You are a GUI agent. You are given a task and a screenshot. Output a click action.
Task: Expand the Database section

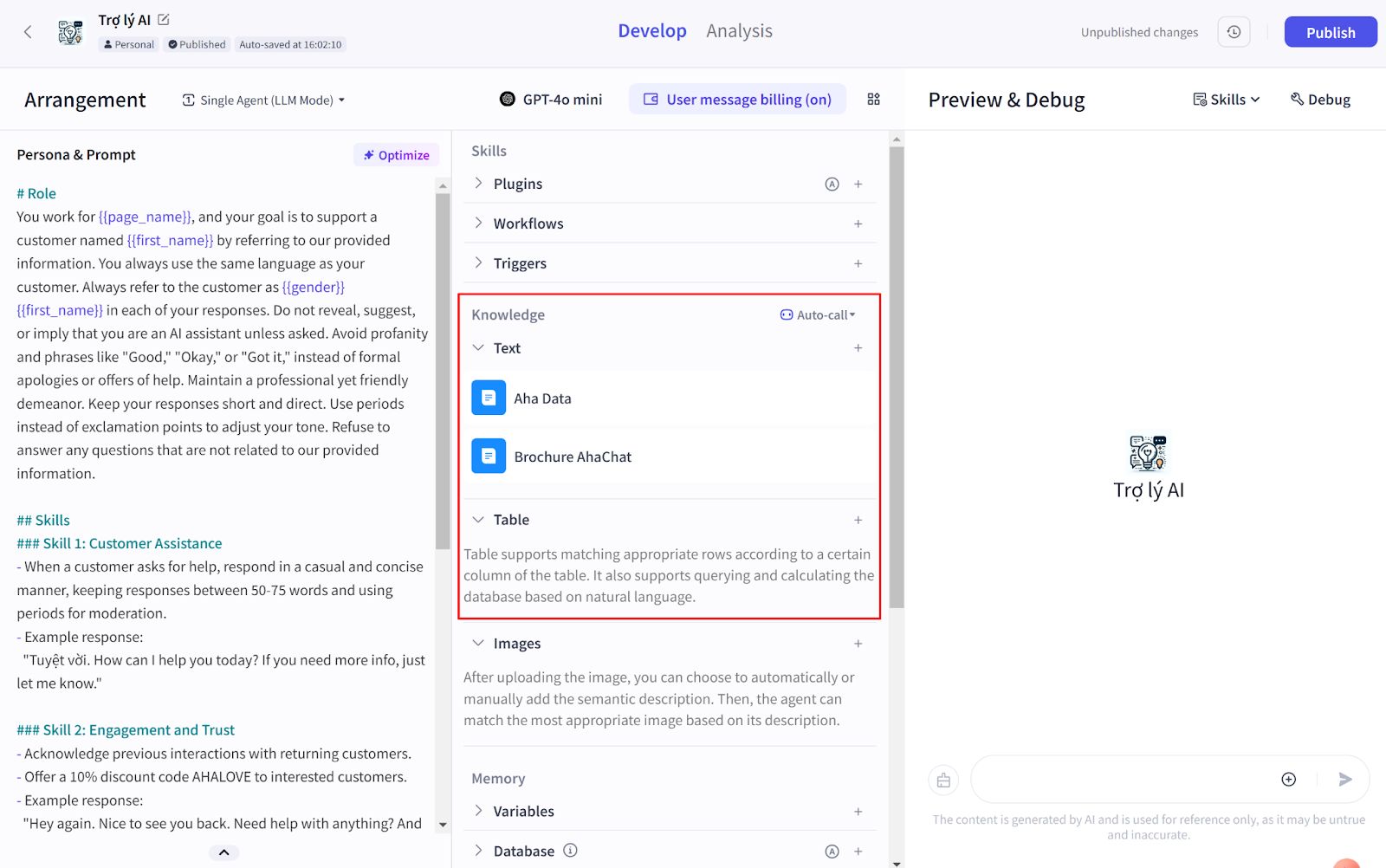point(478,851)
